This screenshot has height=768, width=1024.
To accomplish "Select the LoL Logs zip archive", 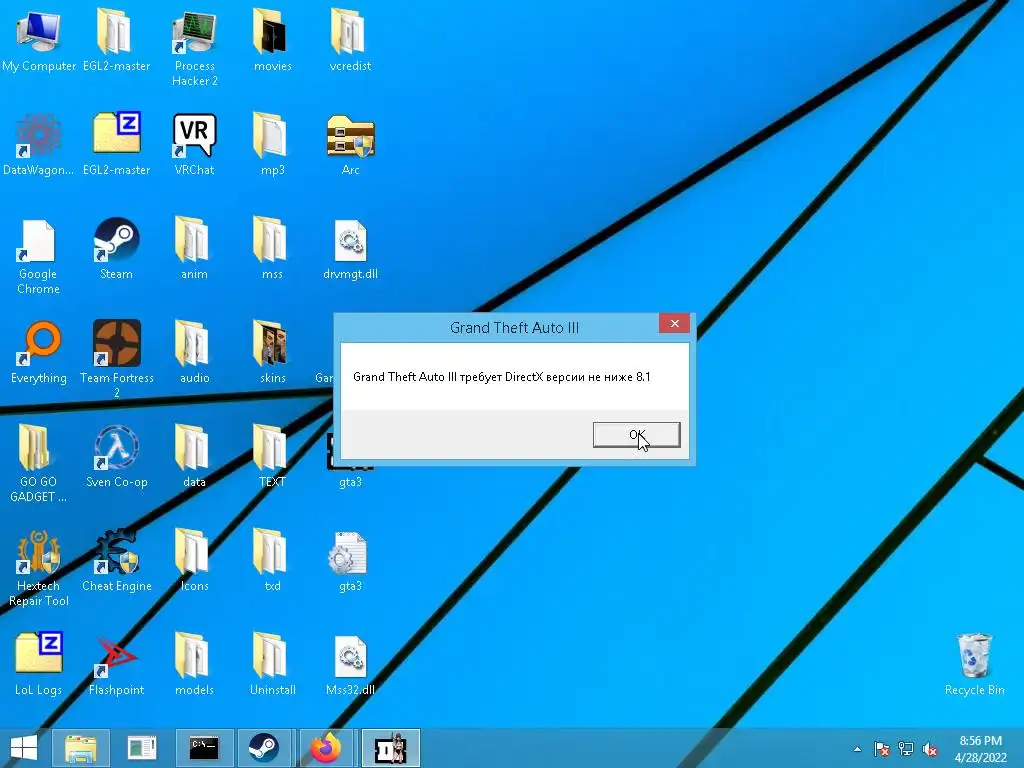I will click(39, 664).
